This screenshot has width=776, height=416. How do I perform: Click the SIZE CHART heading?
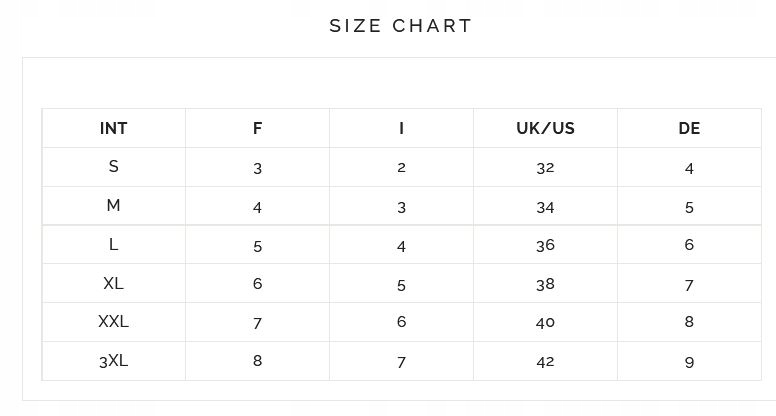point(400,26)
